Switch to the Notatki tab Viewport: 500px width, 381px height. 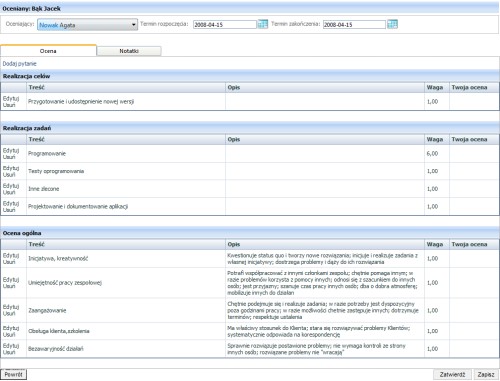(129, 51)
